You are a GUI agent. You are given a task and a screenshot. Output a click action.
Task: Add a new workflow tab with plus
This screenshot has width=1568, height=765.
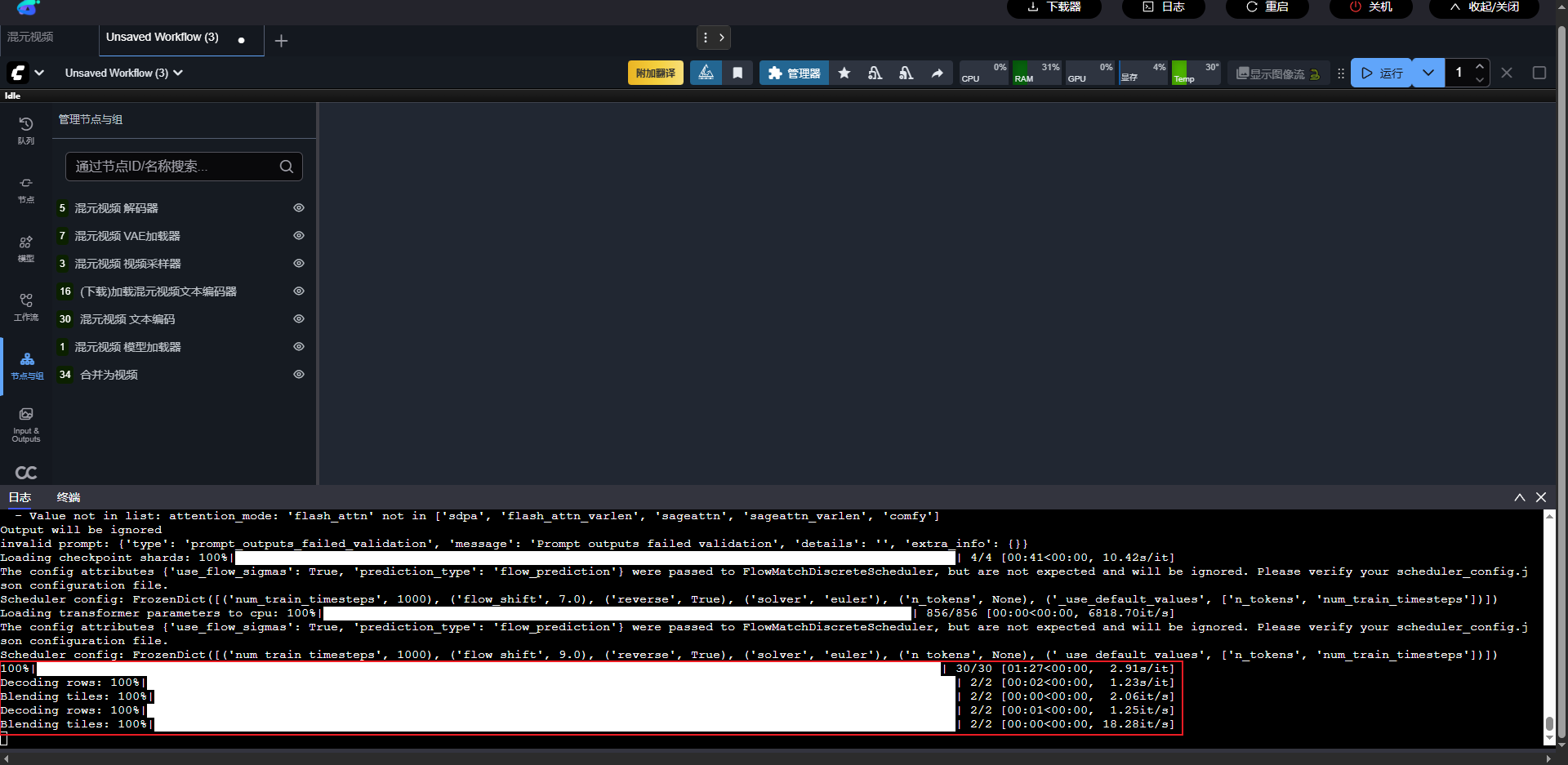[281, 41]
